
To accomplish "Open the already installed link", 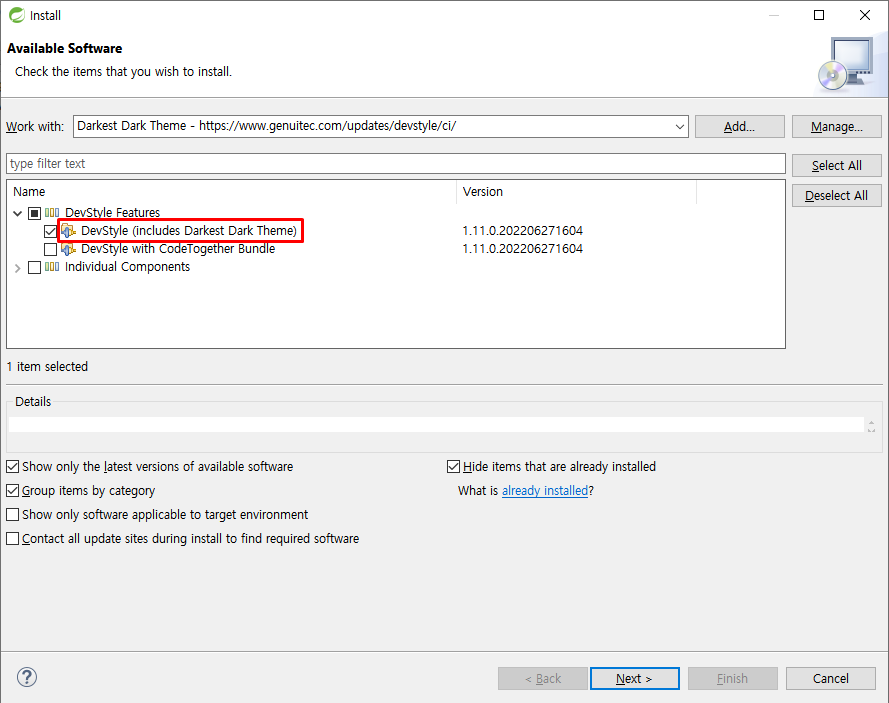I will pos(545,490).
